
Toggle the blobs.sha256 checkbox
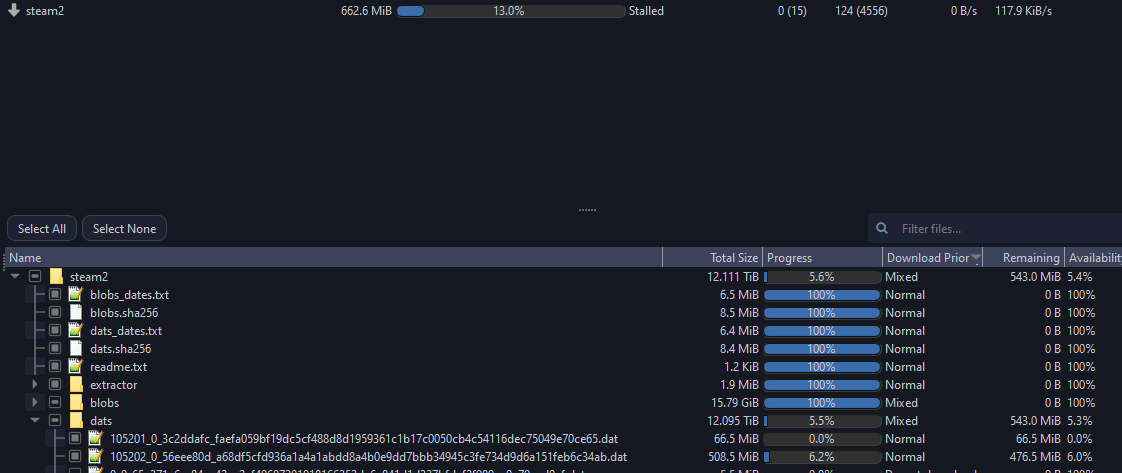(x=55, y=313)
